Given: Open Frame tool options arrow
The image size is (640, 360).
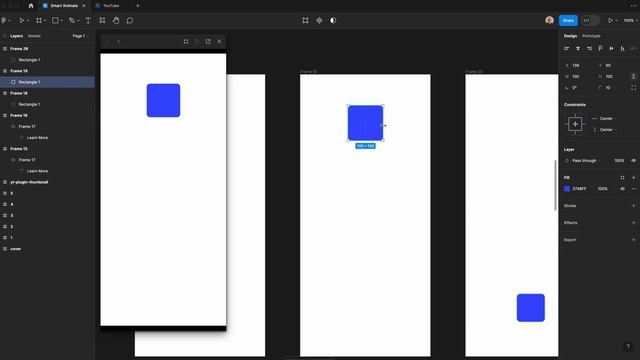Looking at the screenshot, I should [x=44, y=20].
